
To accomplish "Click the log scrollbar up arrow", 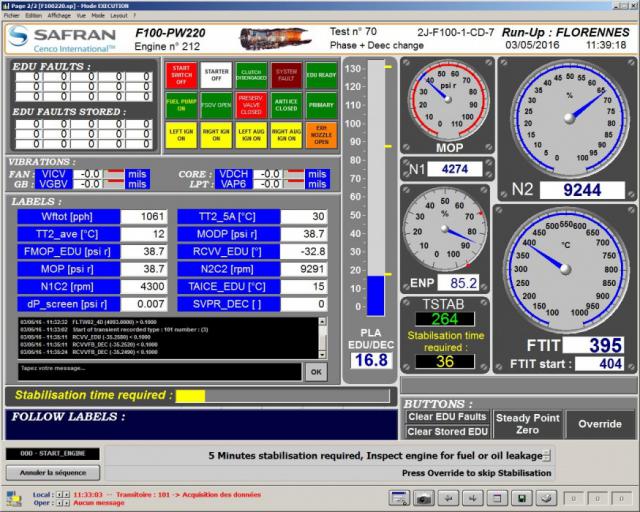I will (x=322, y=322).
